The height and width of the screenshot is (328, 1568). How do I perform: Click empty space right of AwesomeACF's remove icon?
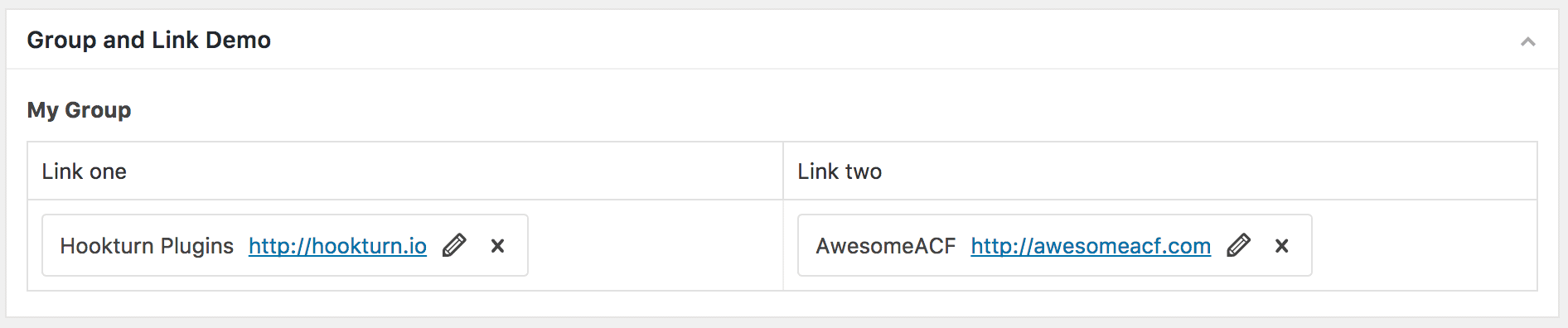pyautogui.click(x=1301, y=246)
